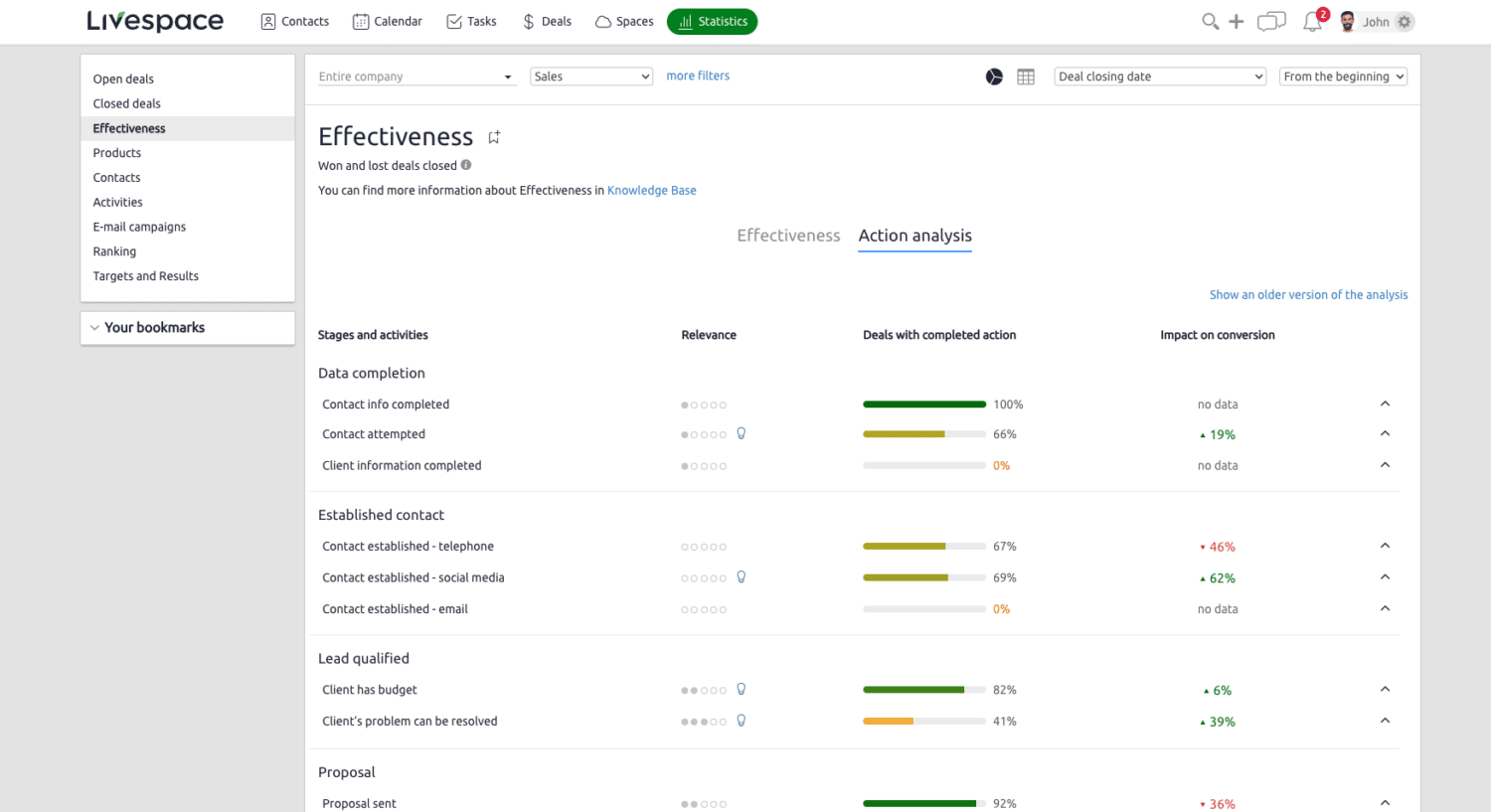Switch to table grid view
The image size is (1491, 812).
coord(1026,77)
